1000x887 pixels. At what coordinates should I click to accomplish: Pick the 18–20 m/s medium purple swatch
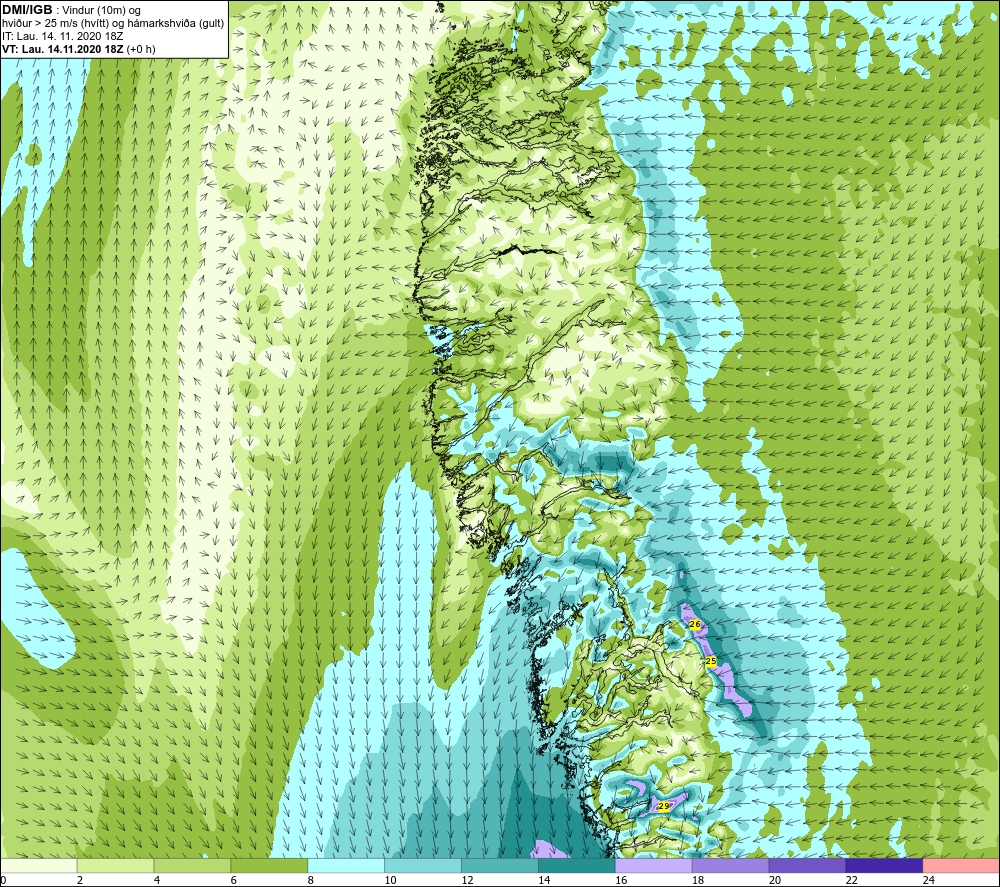(730, 865)
